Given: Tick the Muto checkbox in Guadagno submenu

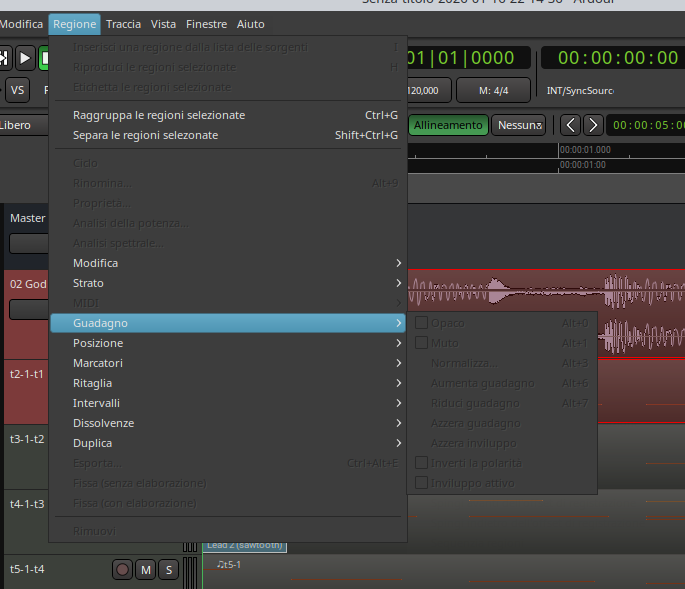Looking at the screenshot, I should [422, 343].
